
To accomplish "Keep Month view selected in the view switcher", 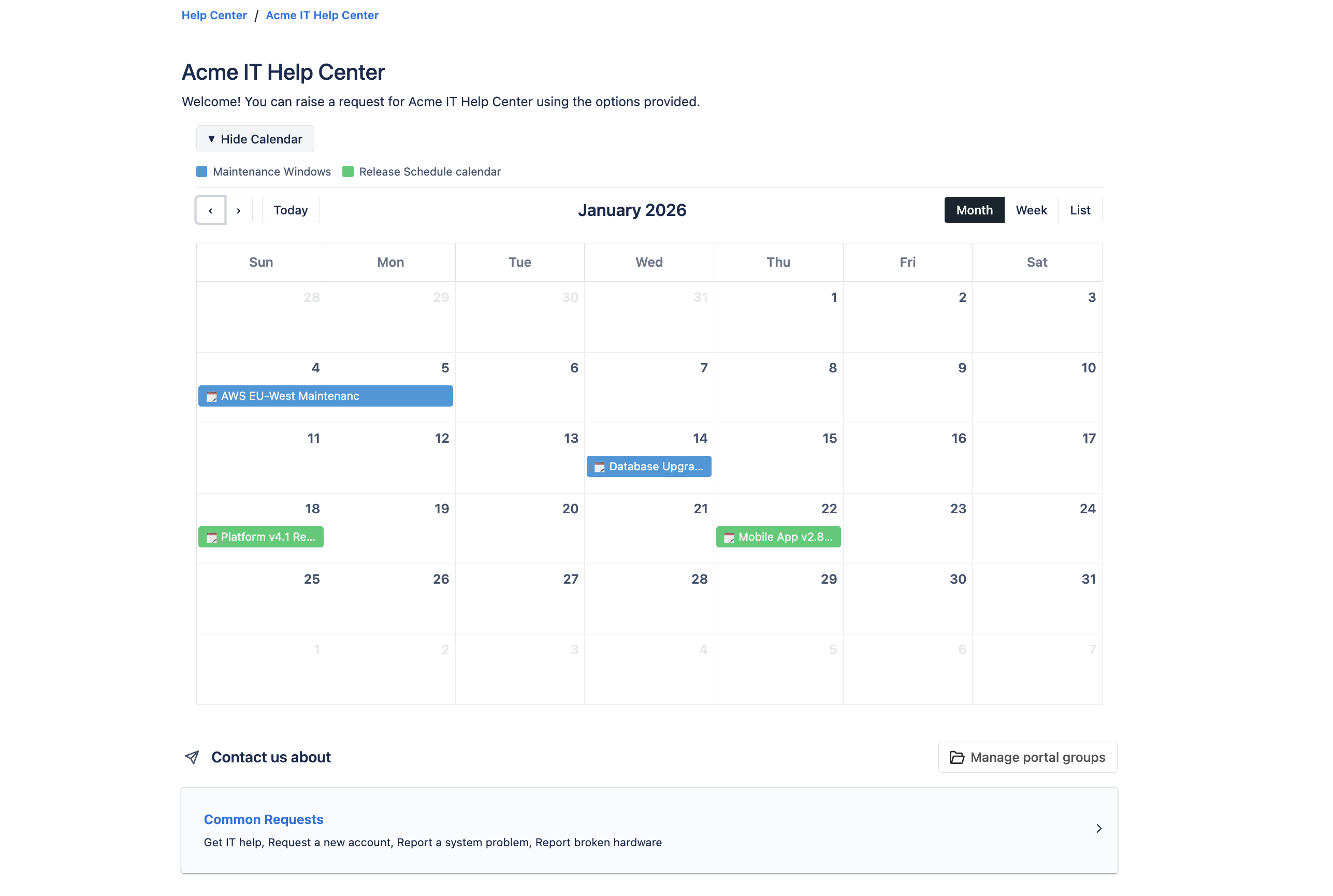I will [x=974, y=210].
